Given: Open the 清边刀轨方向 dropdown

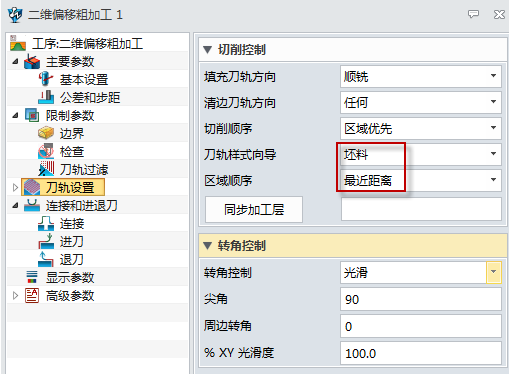Looking at the screenshot, I should pyautogui.click(x=493, y=102).
